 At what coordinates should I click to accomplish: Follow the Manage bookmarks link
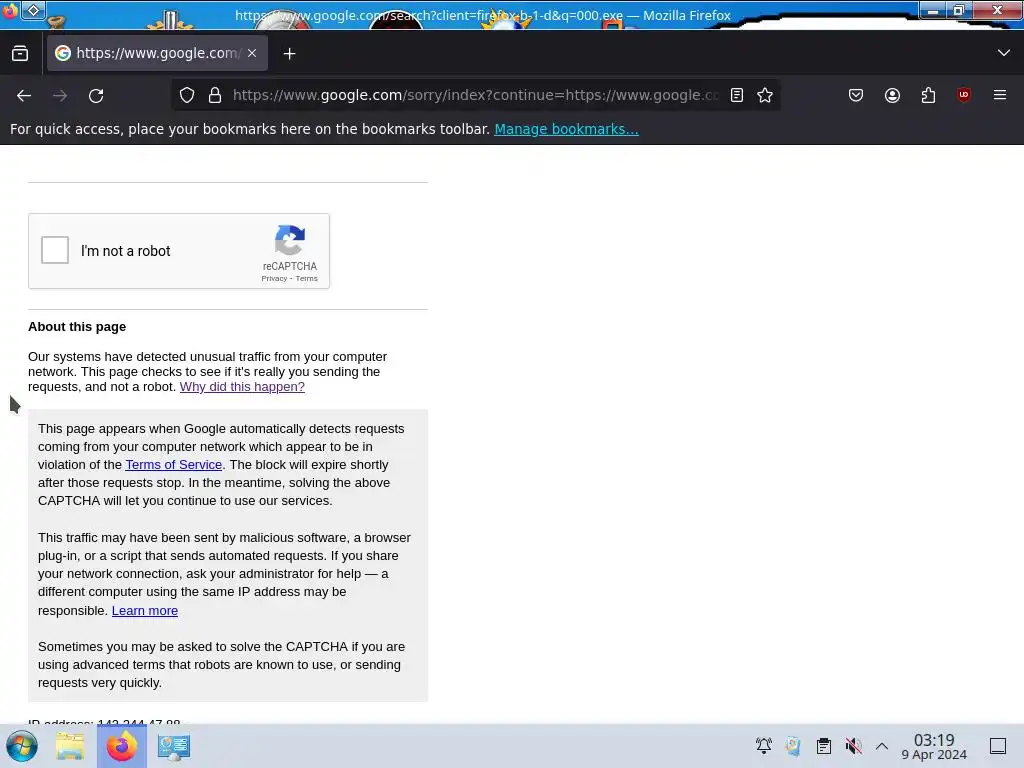point(566,129)
